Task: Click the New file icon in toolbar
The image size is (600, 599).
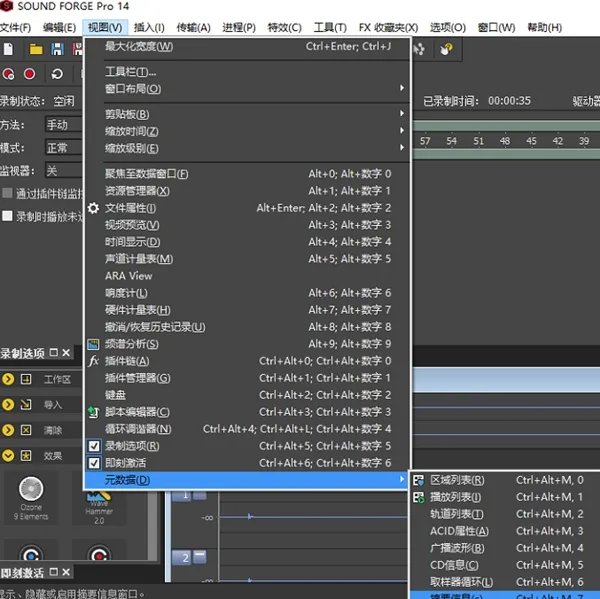Action: click(8, 49)
